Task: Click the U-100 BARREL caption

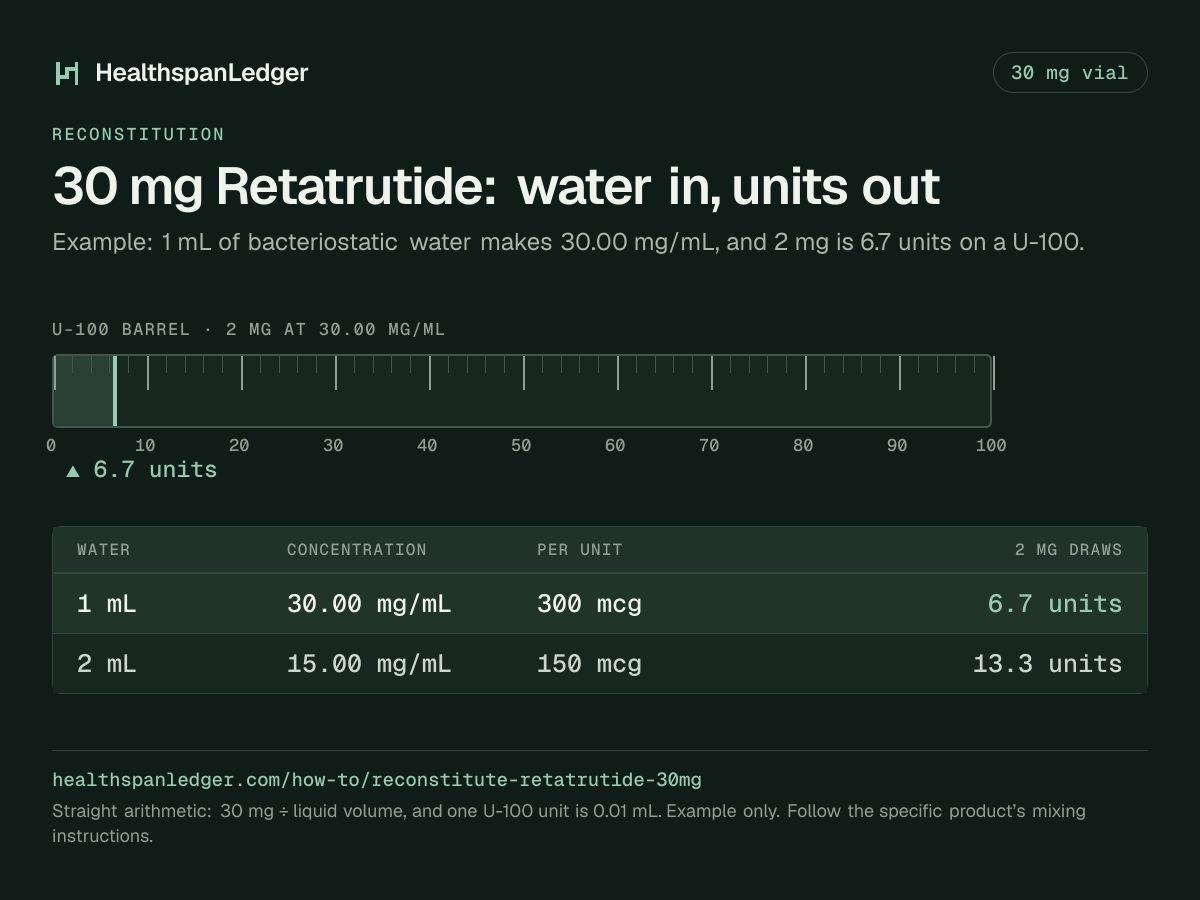Action: pyautogui.click(x=249, y=329)
